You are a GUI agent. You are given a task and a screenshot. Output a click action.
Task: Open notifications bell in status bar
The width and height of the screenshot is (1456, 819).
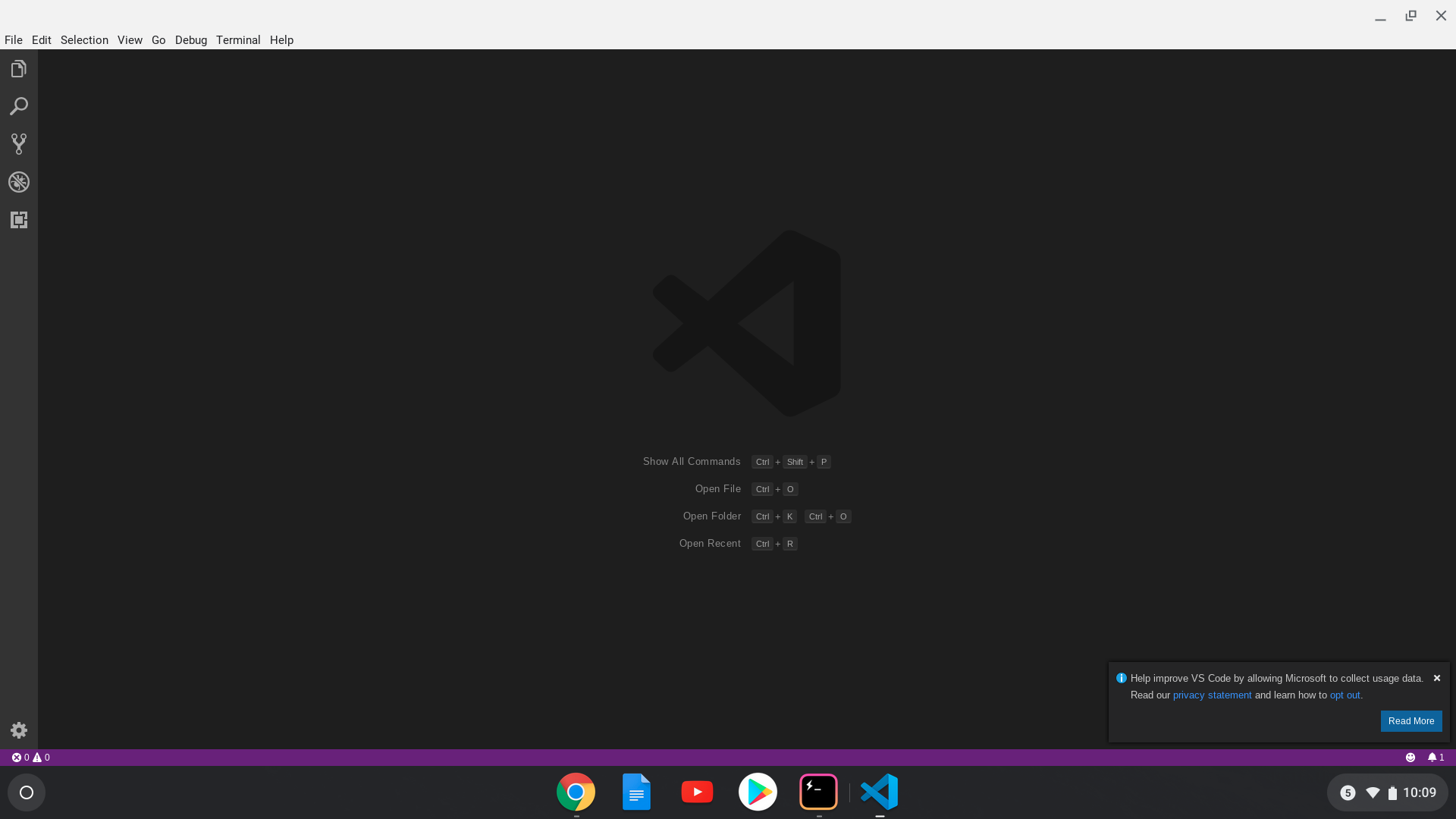1436,758
